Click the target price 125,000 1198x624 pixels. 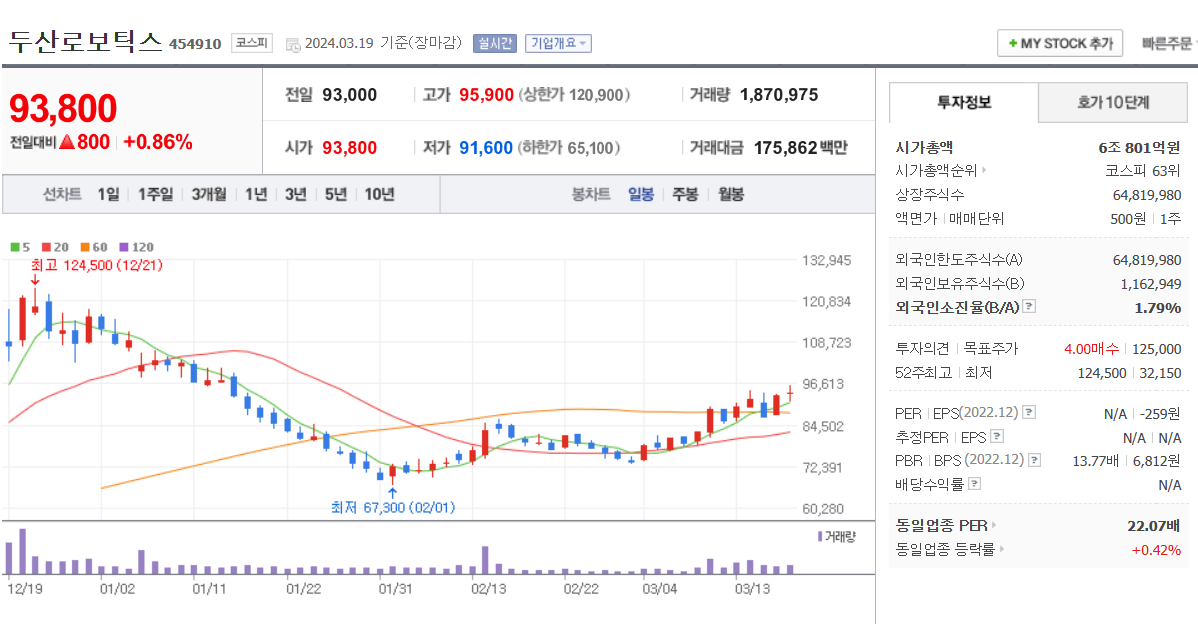coord(1157,349)
